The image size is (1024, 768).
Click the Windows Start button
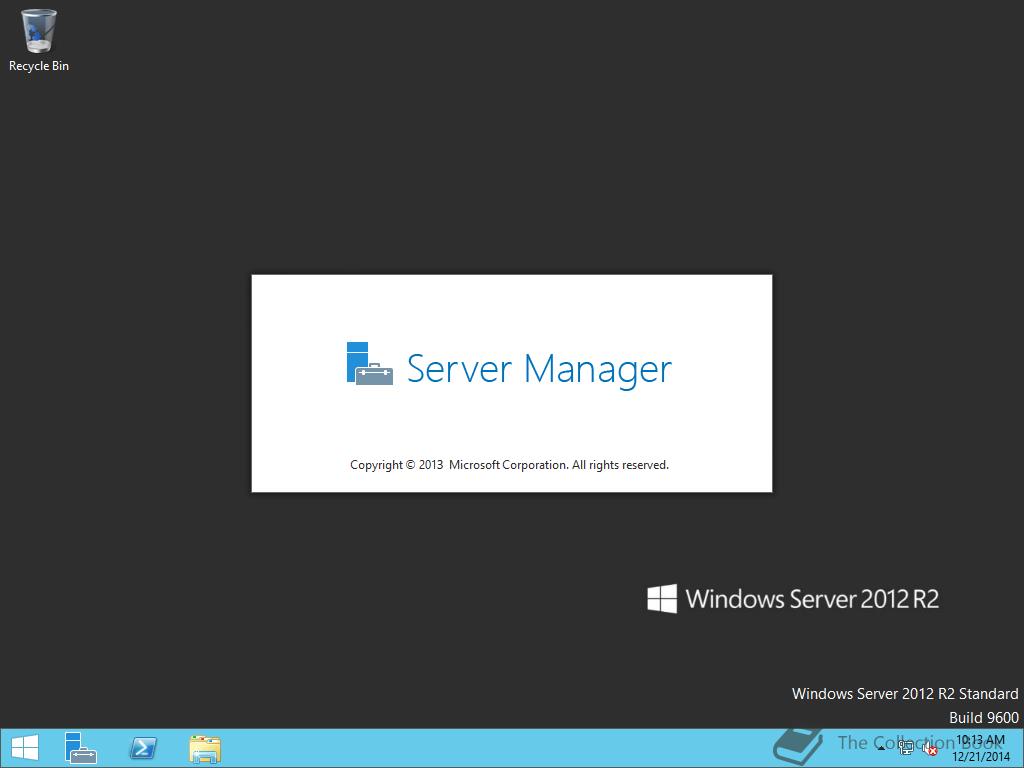coord(25,748)
